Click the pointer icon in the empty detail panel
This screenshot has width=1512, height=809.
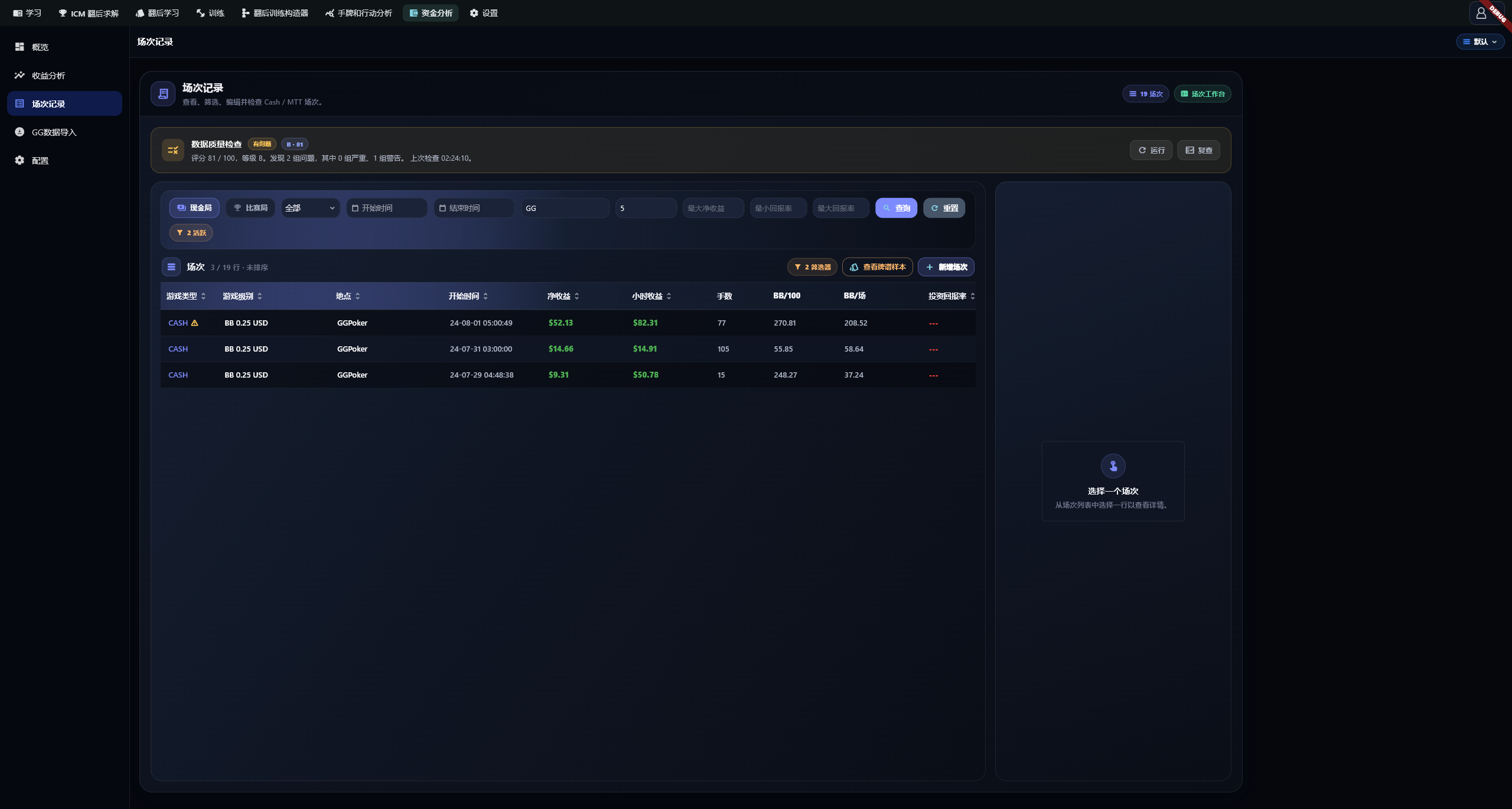coord(1113,466)
